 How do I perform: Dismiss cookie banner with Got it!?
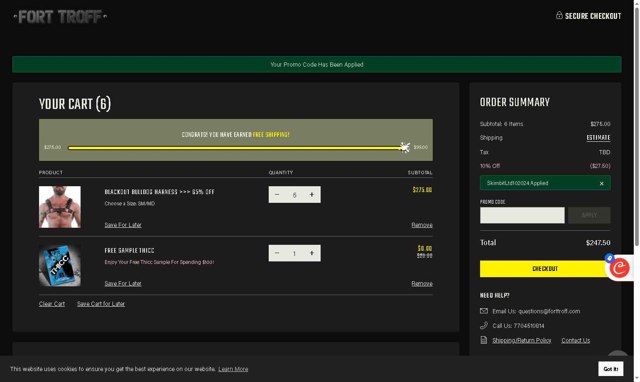[x=611, y=369]
